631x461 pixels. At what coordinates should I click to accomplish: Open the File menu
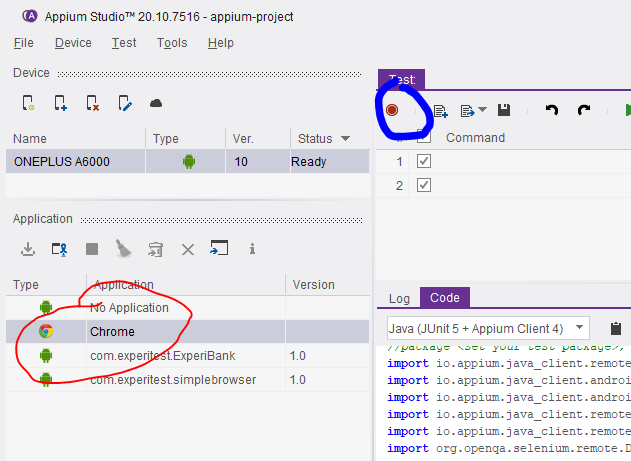click(x=23, y=43)
